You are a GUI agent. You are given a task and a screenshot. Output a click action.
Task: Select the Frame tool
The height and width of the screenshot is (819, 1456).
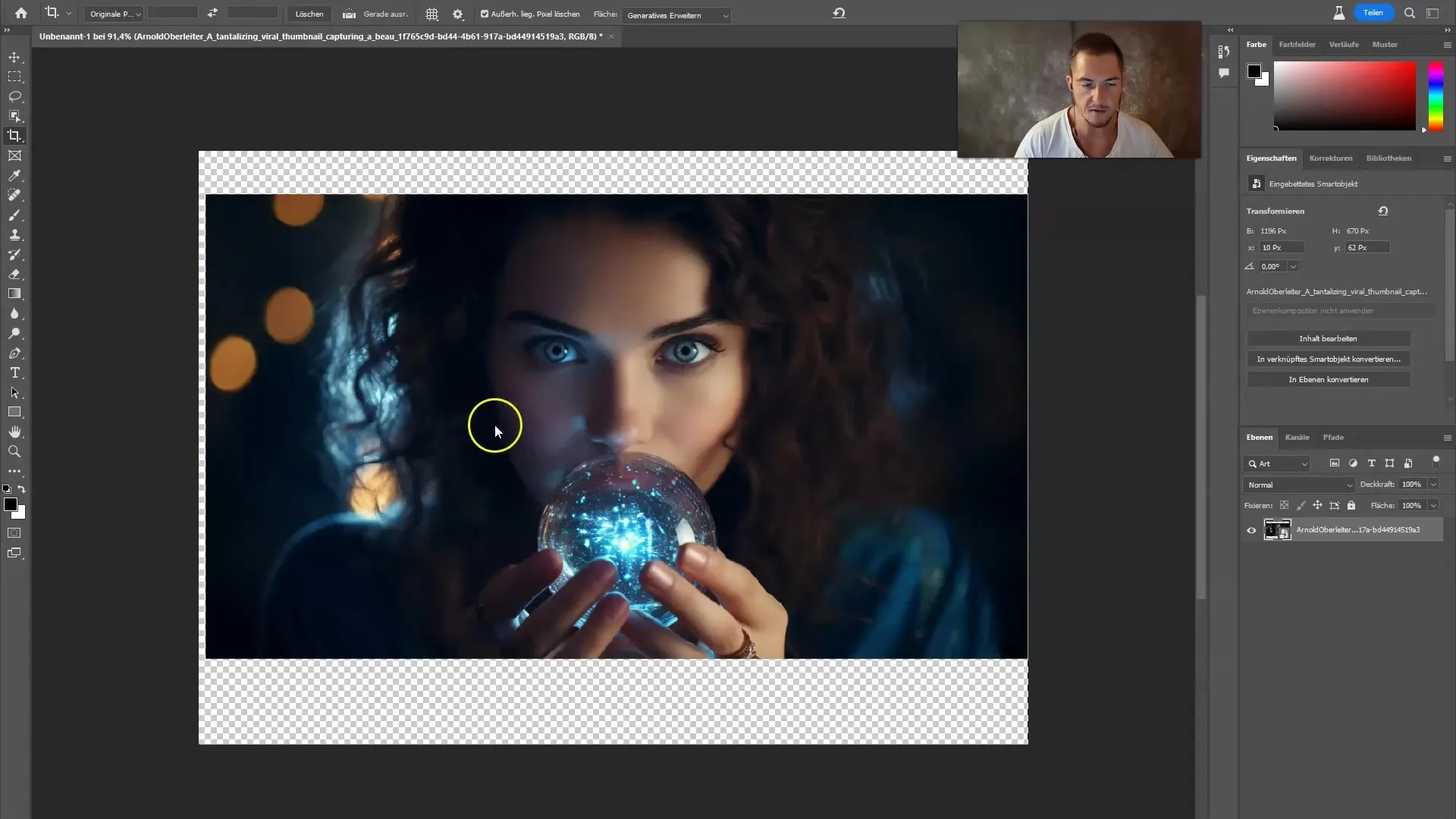tap(14, 155)
